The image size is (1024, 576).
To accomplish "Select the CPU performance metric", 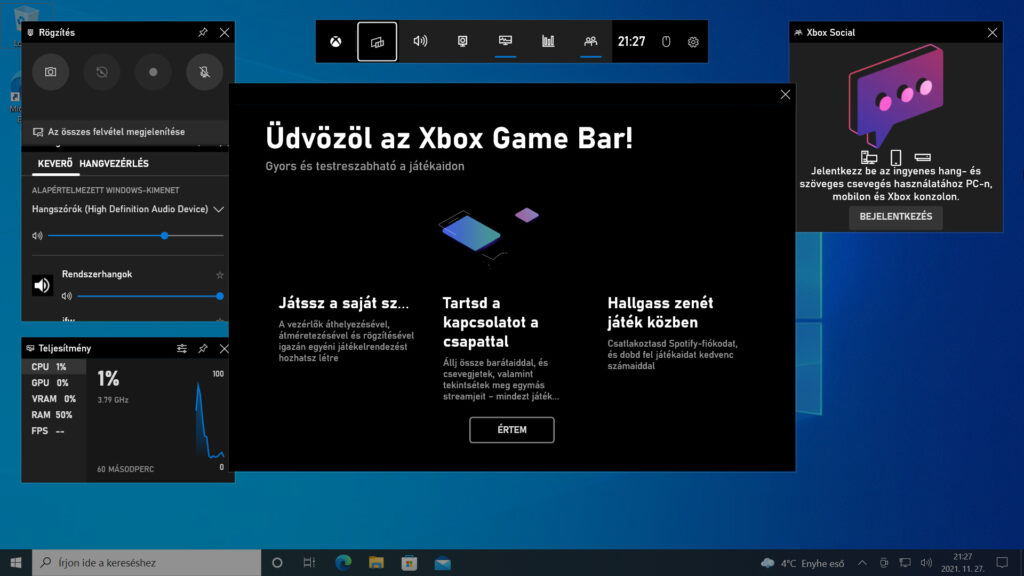I will click(x=54, y=366).
